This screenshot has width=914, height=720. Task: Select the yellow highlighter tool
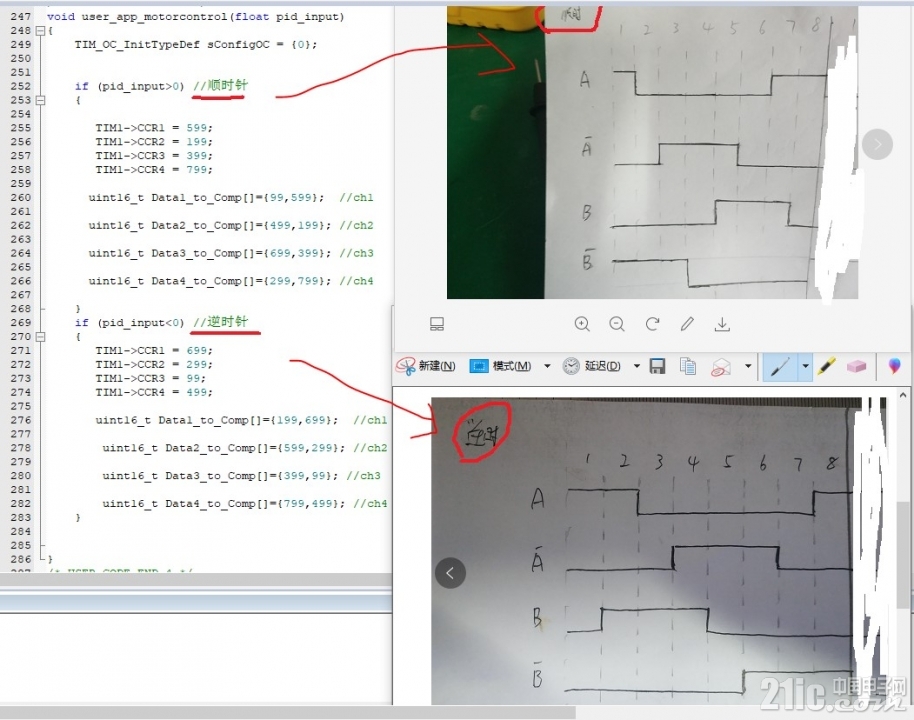coord(827,366)
